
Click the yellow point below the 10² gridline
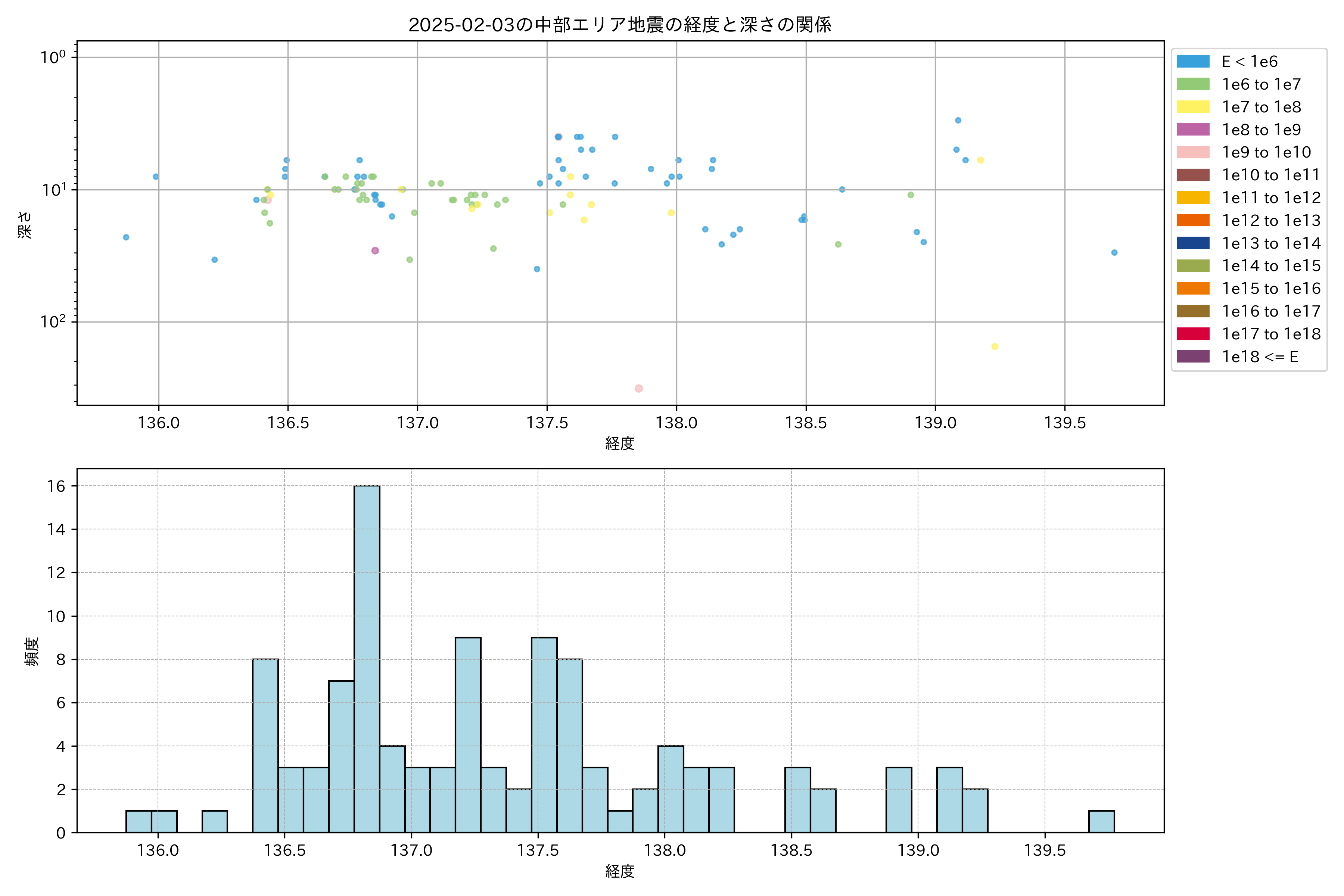pyautogui.click(x=995, y=346)
